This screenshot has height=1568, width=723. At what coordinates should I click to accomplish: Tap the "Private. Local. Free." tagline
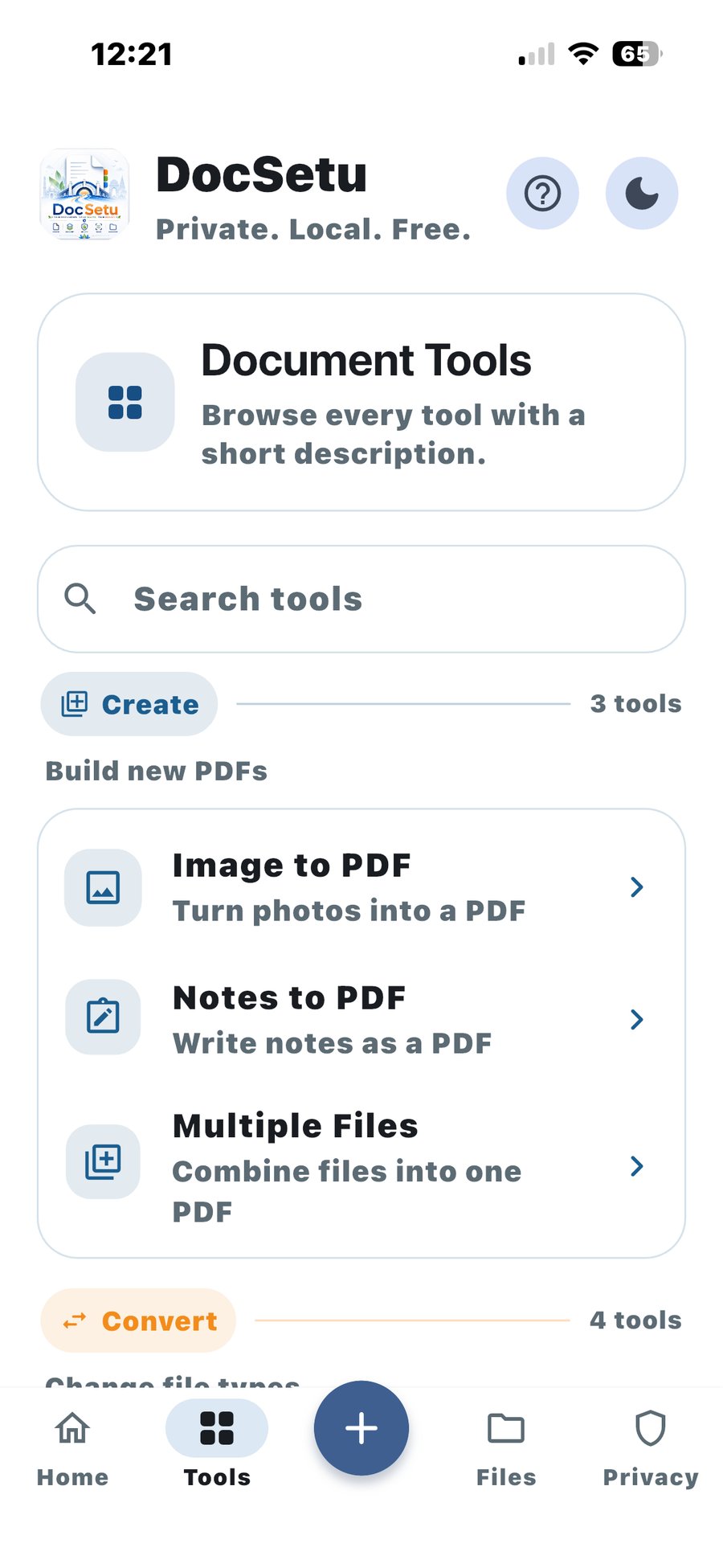pos(313,230)
